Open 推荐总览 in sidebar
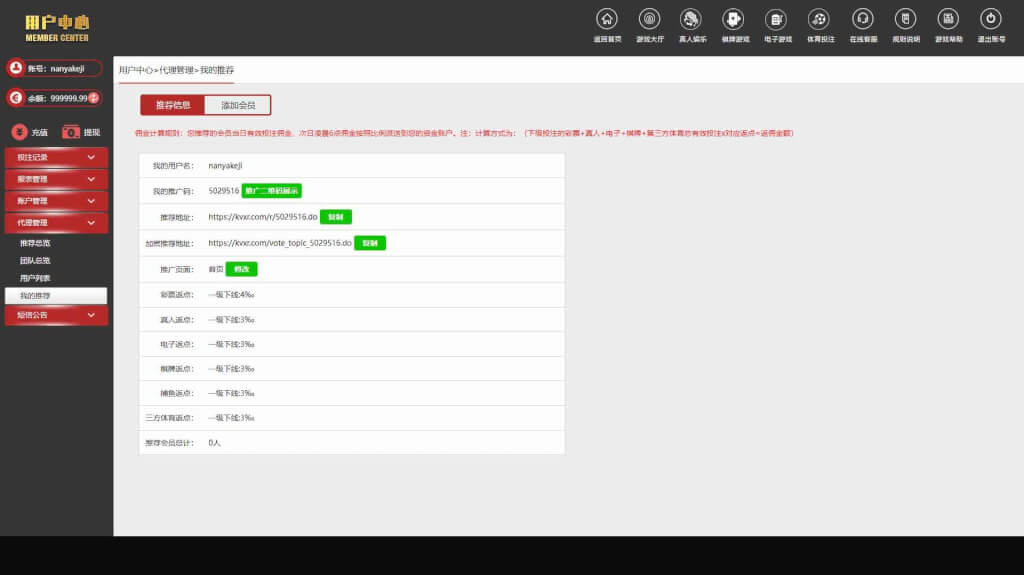 (x=35, y=243)
